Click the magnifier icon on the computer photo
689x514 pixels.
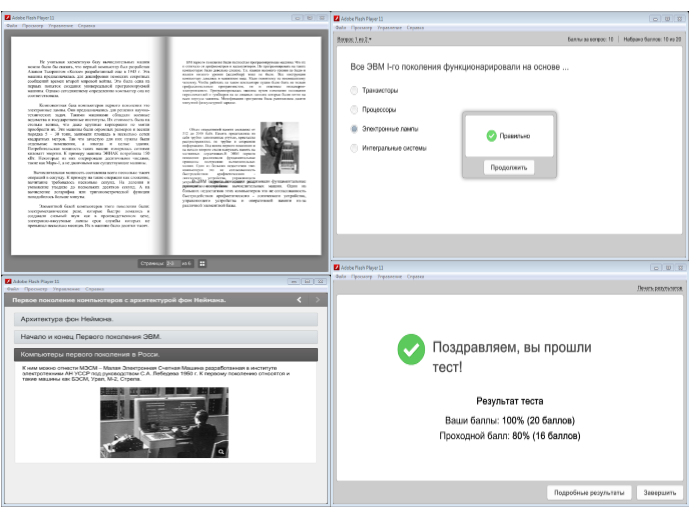[x=221, y=452]
